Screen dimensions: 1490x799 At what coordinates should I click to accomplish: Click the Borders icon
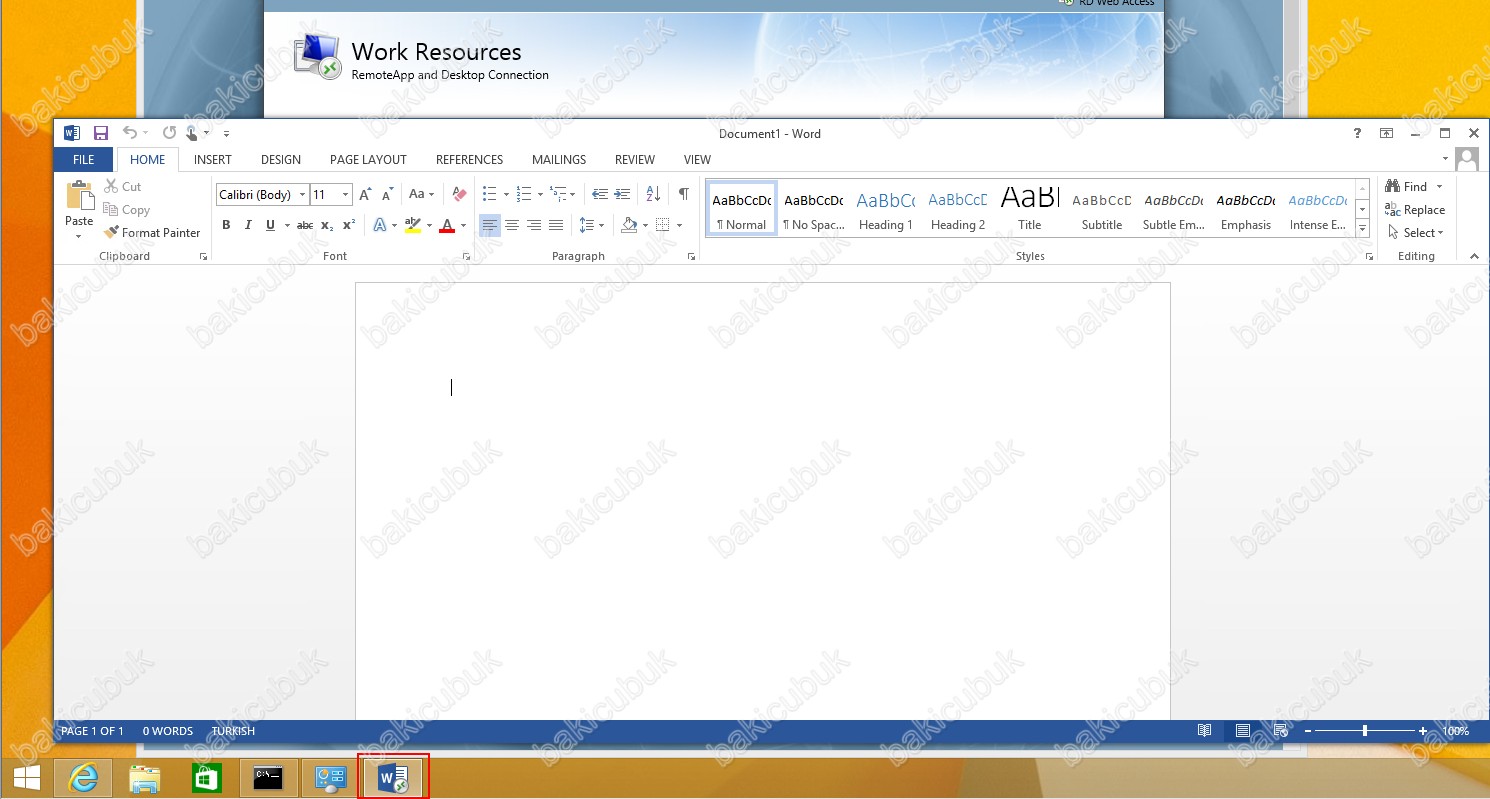pos(663,226)
